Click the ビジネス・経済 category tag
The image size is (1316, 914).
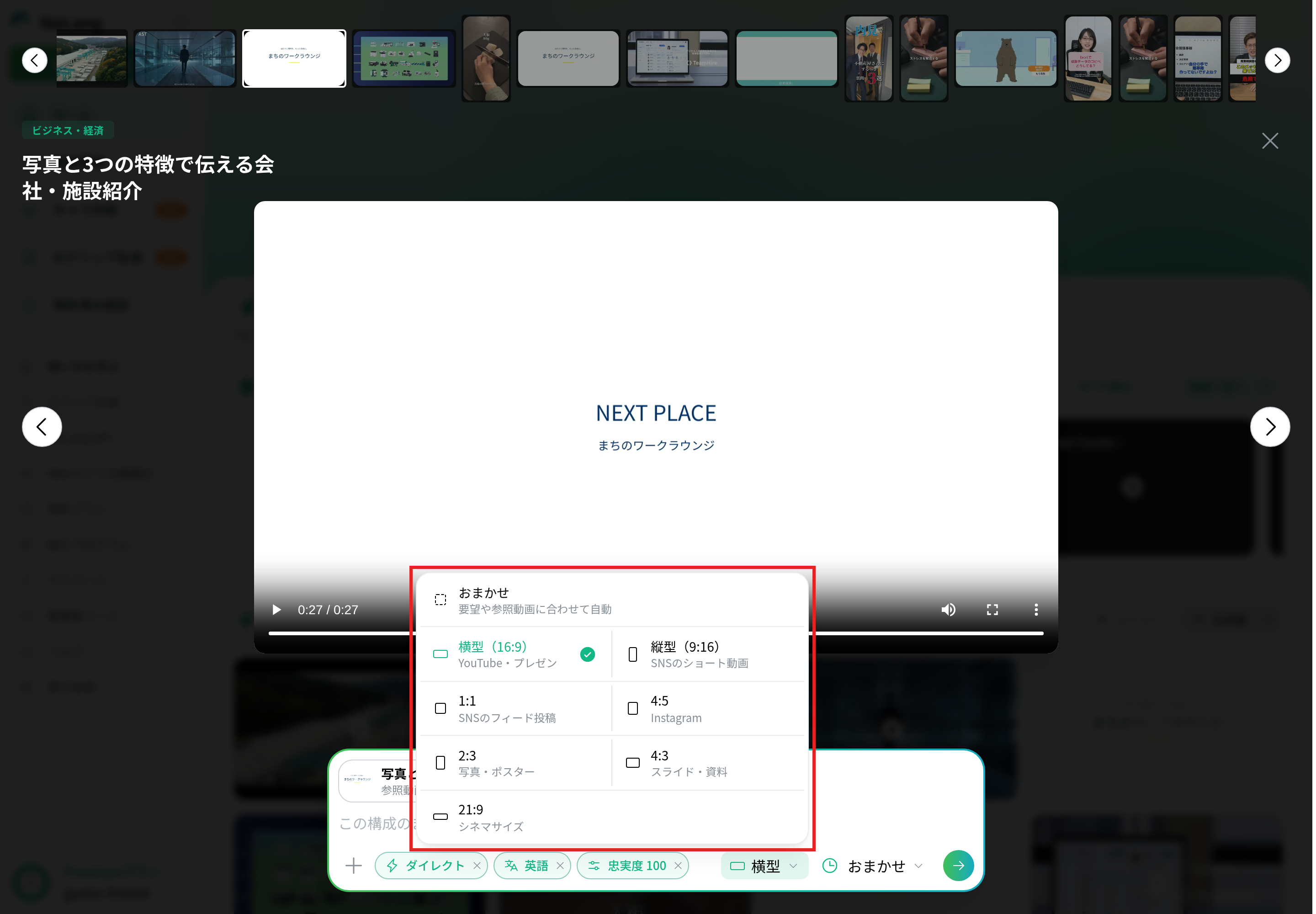[68, 131]
